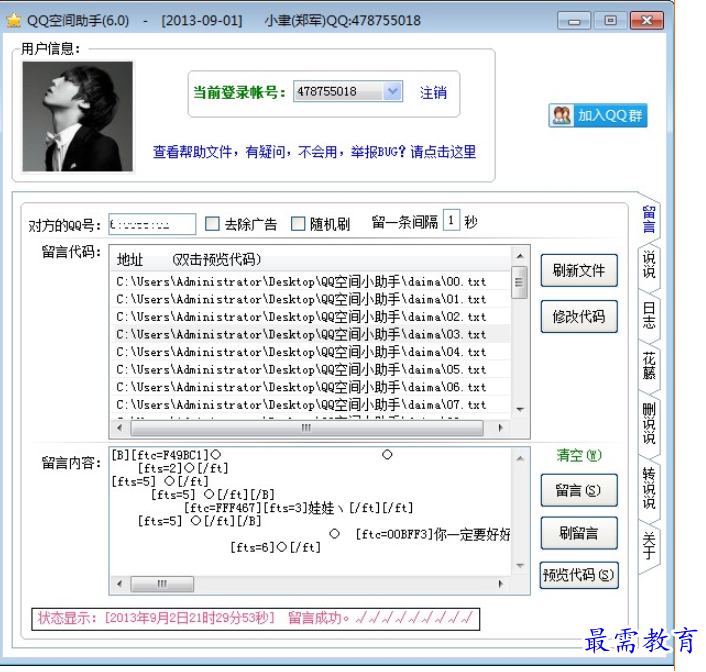Click the 预览代码 (S) button
Viewport: 706px width, 672px height.
click(579, 575)
